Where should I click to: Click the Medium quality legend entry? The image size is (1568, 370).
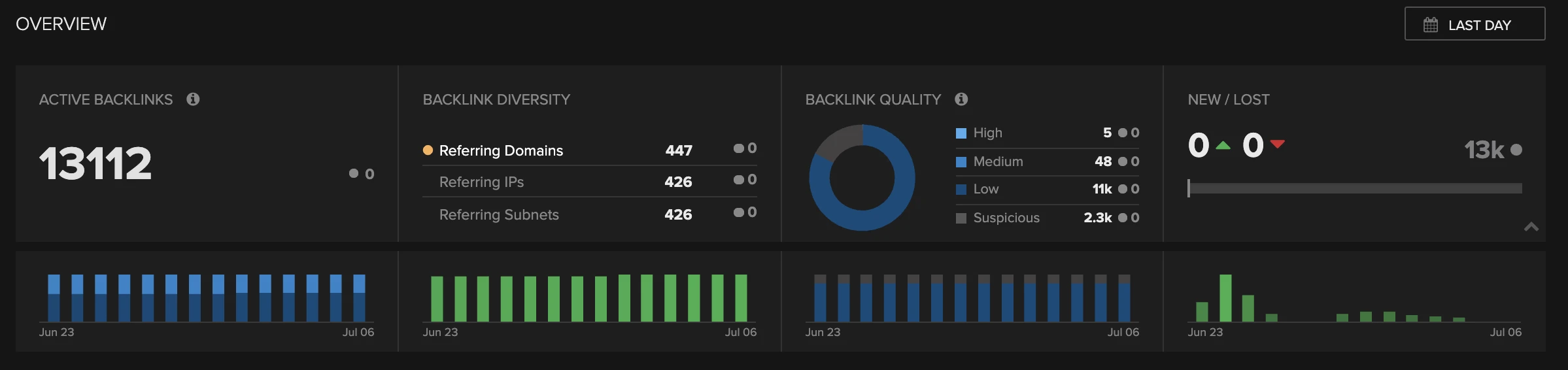click(998, 161)
